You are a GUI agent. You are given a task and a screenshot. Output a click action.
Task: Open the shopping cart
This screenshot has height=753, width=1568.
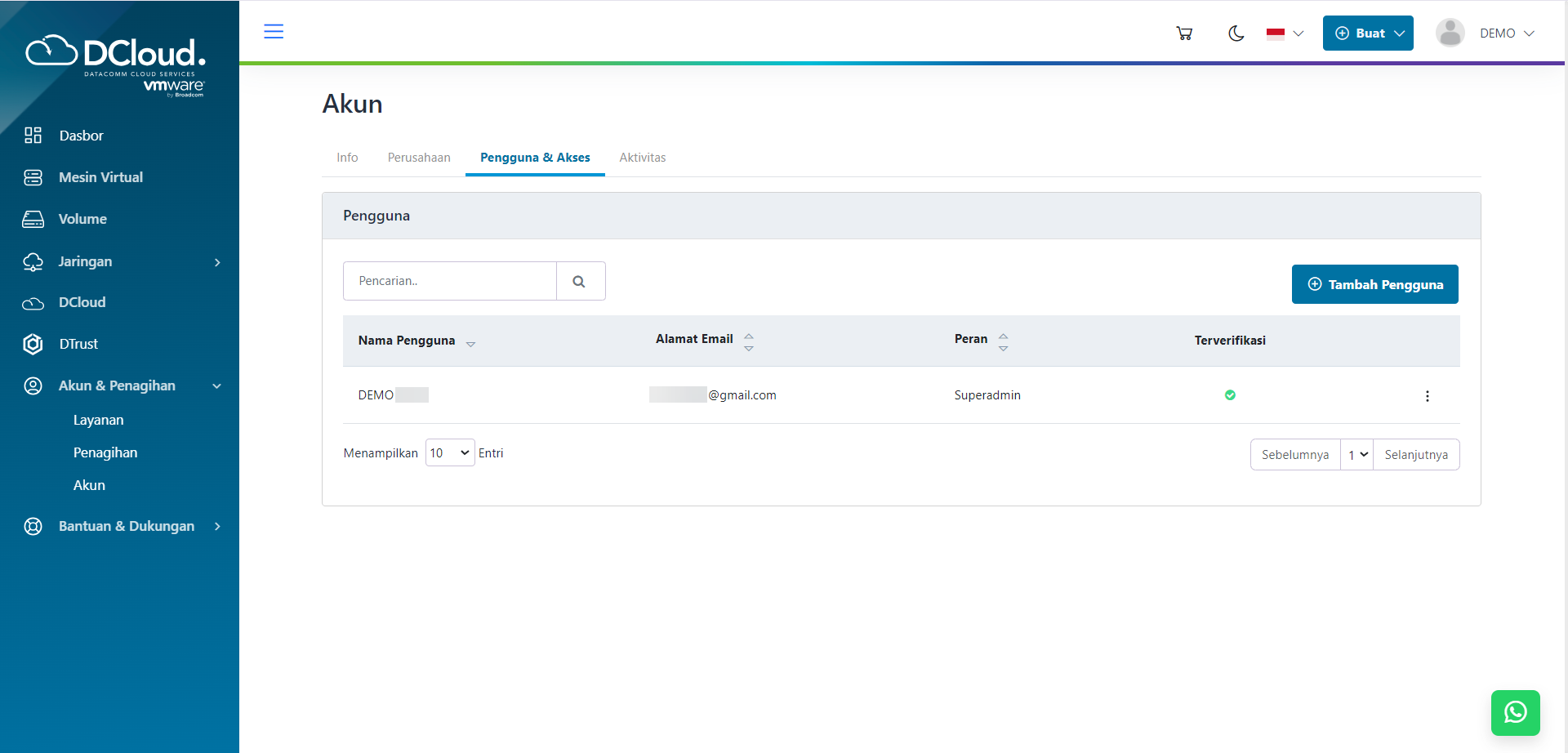tap(1184, 33)
